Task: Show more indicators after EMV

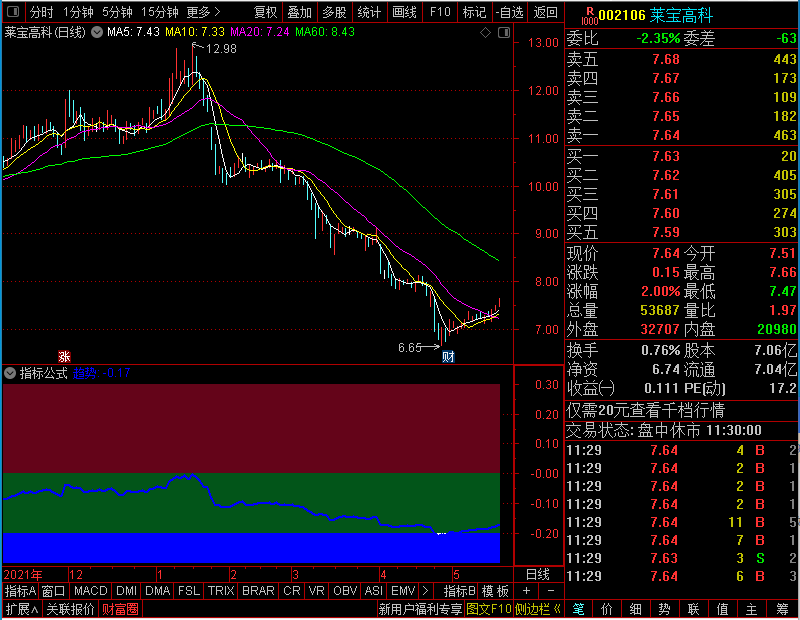Action: pyautogui.click(x=426, y=591)
